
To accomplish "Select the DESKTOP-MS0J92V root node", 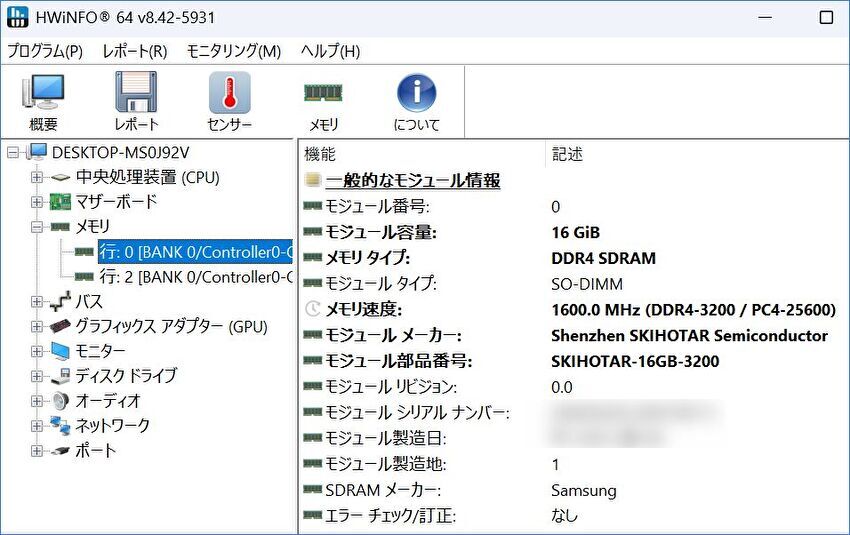I will (x=120, y=153).
